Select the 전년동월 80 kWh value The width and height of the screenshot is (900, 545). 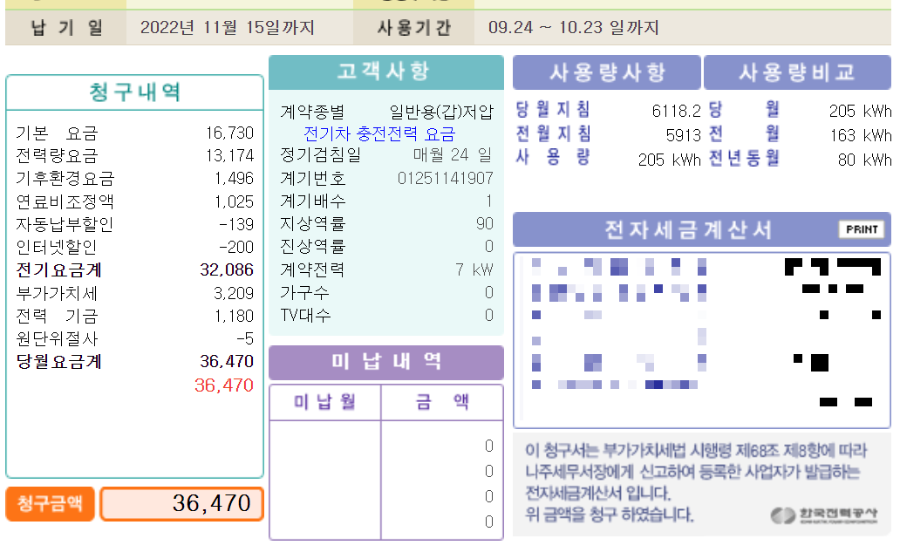point(864,159)
